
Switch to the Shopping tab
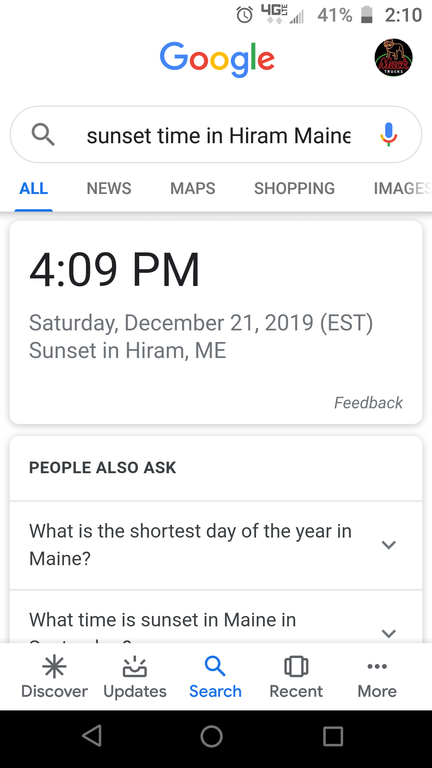[294, 189]
